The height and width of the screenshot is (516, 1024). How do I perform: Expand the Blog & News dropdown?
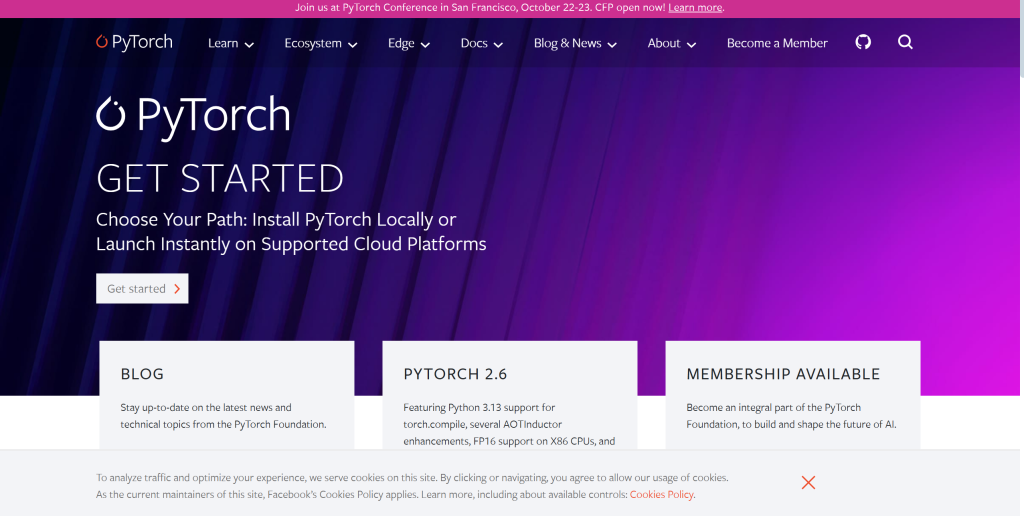[575, 43]
